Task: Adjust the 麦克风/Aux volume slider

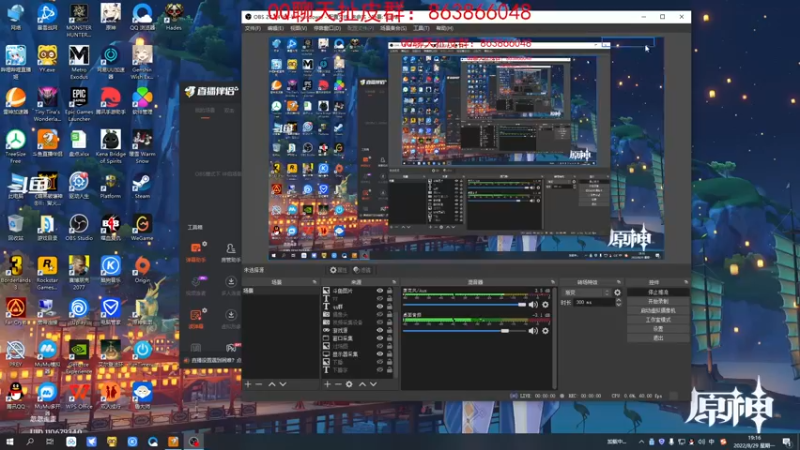Action: (x=464, y=305)
